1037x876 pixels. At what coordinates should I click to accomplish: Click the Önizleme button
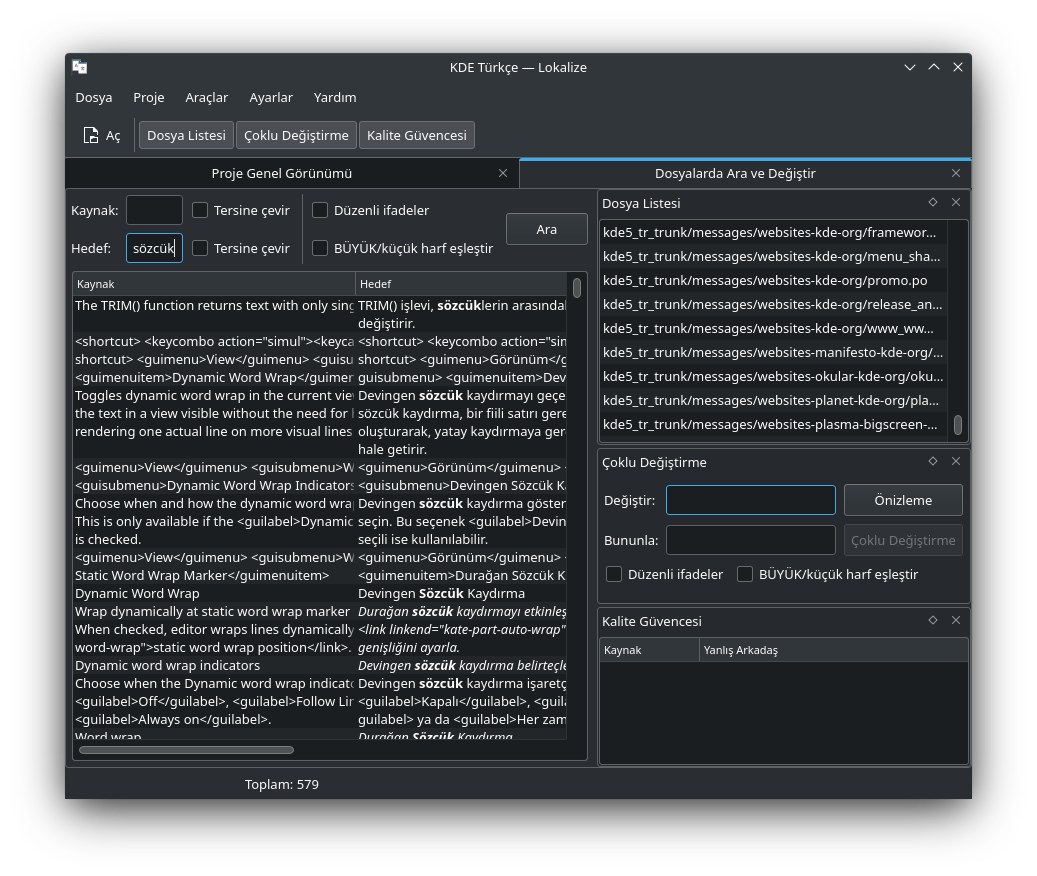[x=902, y=500]
